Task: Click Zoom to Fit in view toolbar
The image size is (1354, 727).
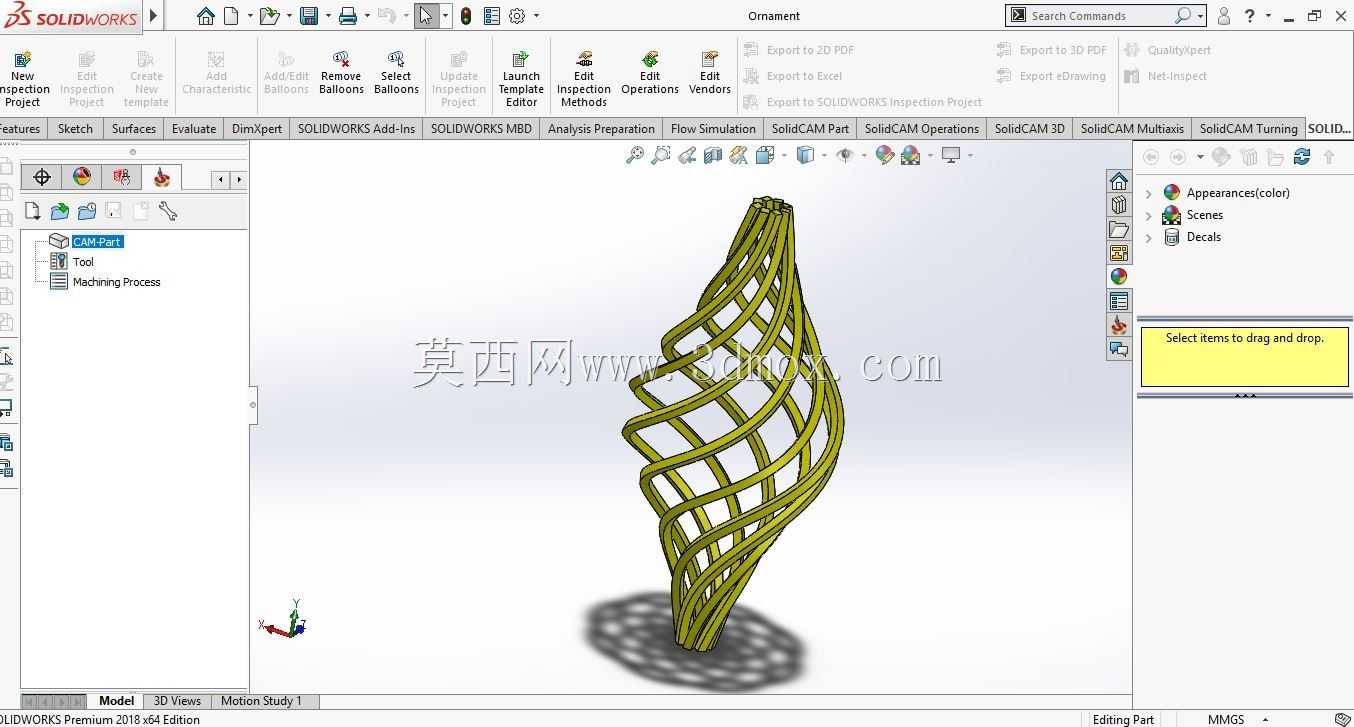Action: [x=634, y=155]
